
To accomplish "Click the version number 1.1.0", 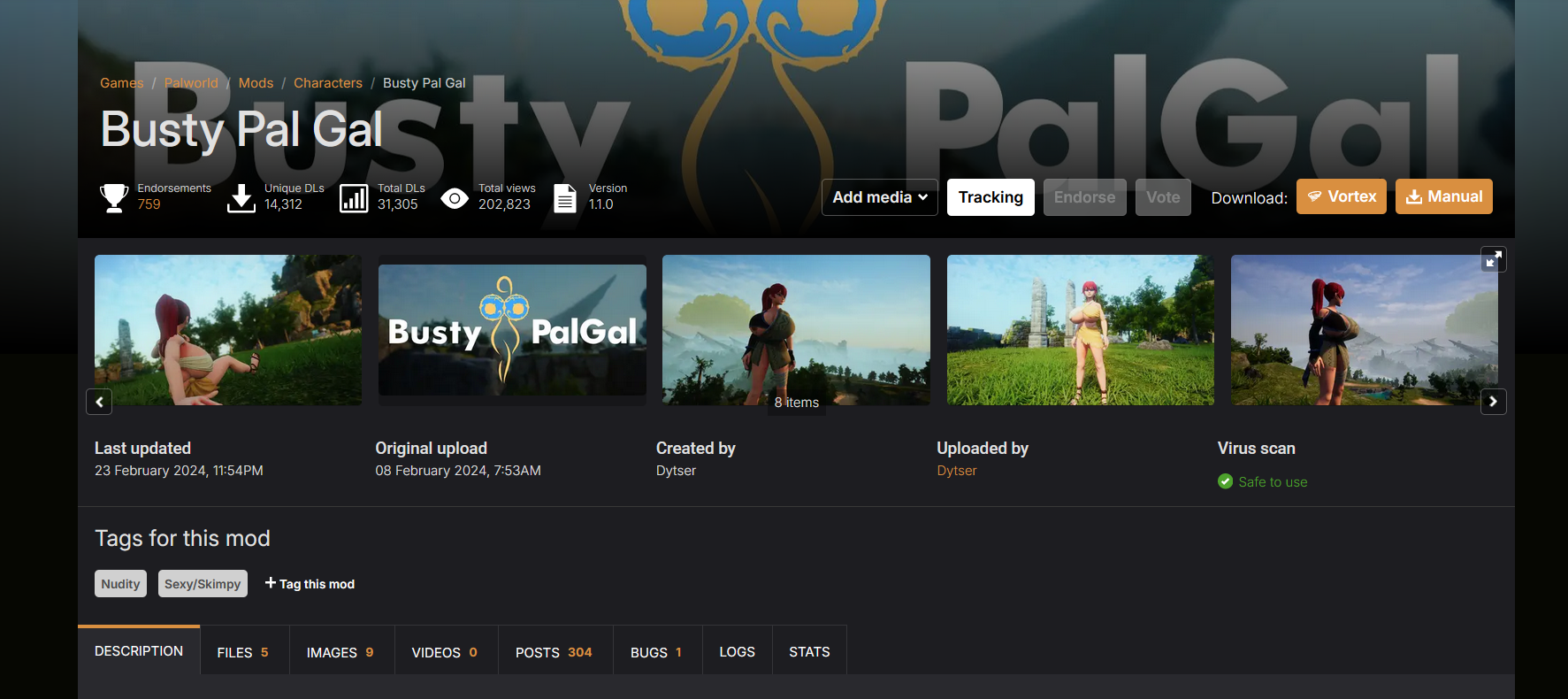I will click(x=600, y=204).
